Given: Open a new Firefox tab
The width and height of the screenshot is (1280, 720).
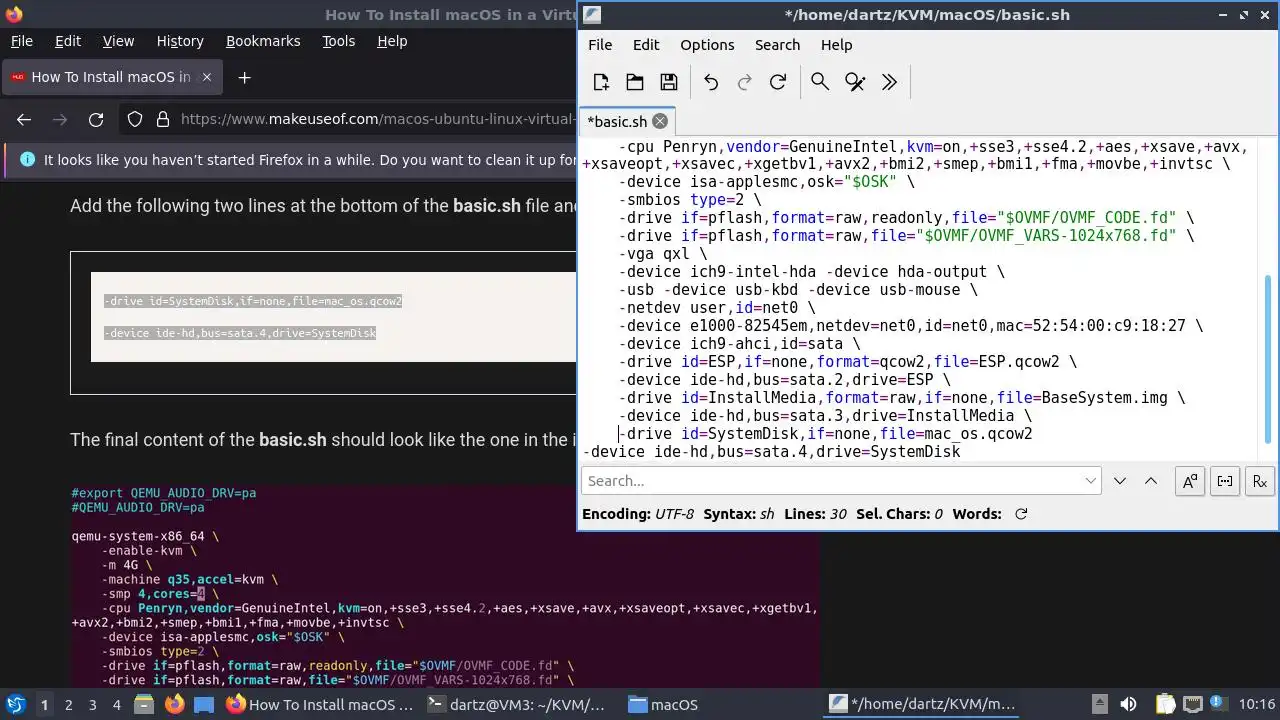Looking at the screenshot, I should click(x=244, y=77).
